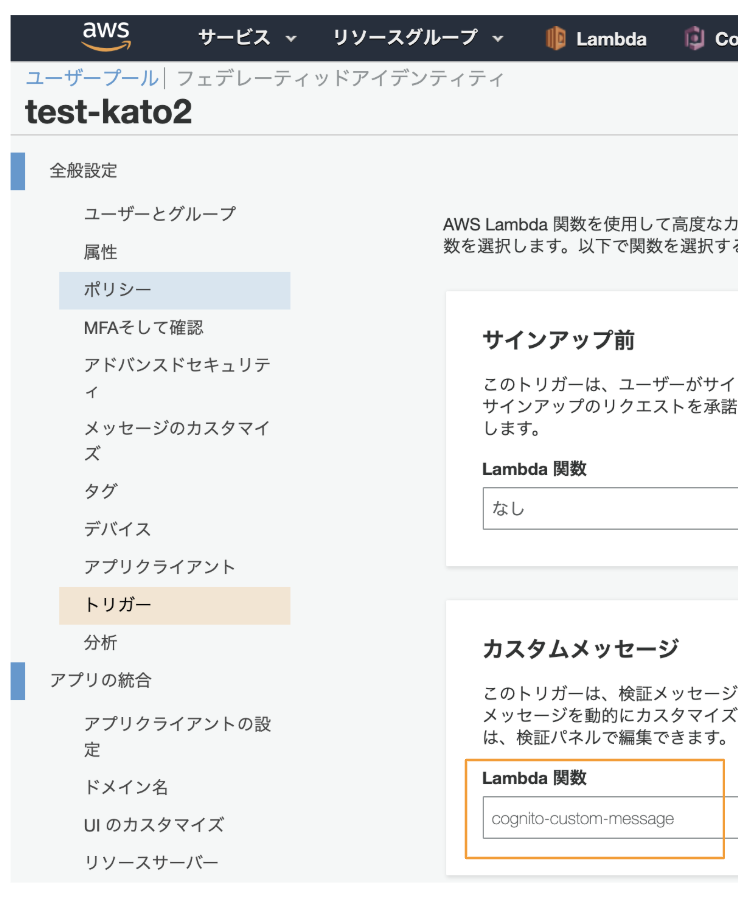Open ユーザーとグループ settings
The image size is (738, 900).
click(161, 213)
